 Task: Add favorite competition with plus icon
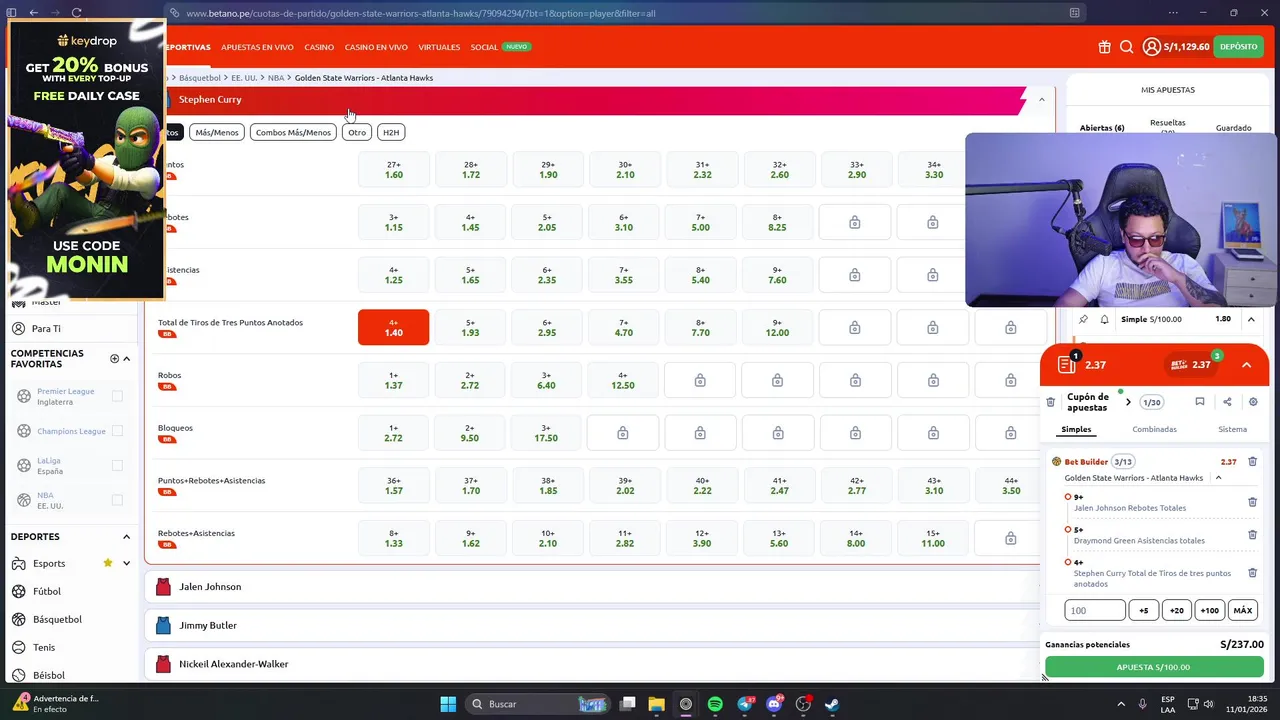coord(114,358)
